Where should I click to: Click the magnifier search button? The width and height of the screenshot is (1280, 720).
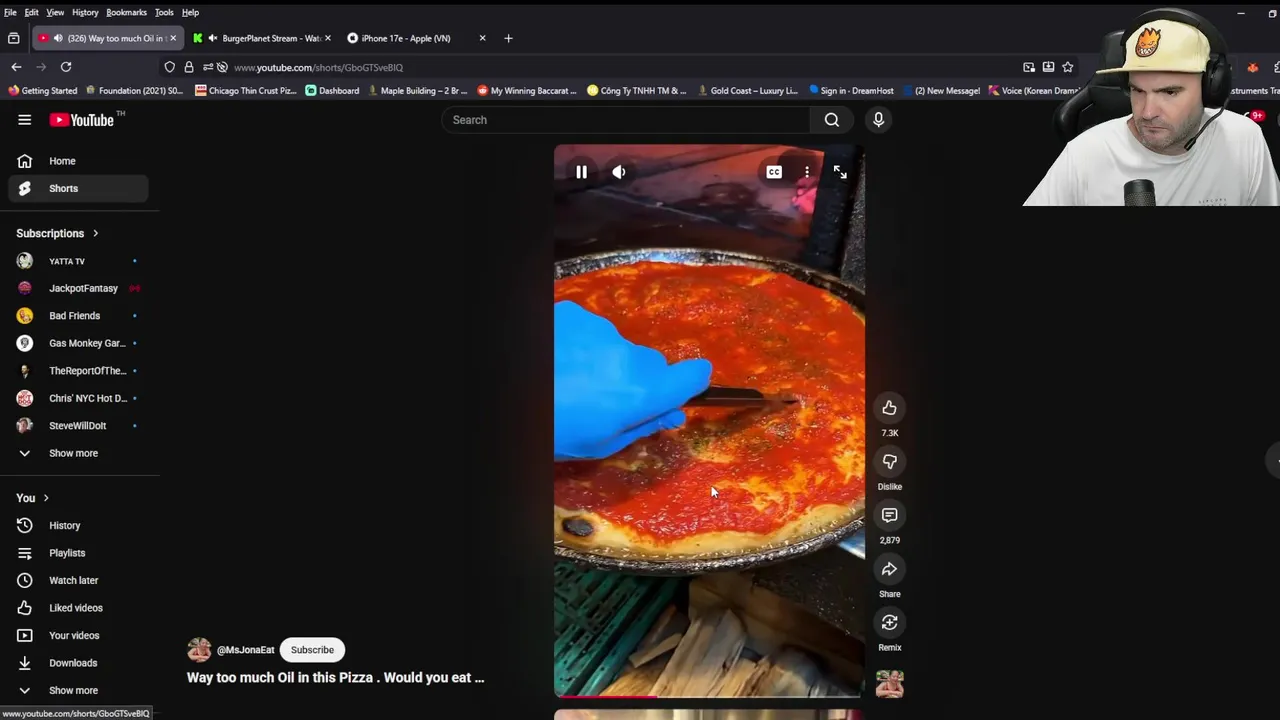click(x=831, y=120)
